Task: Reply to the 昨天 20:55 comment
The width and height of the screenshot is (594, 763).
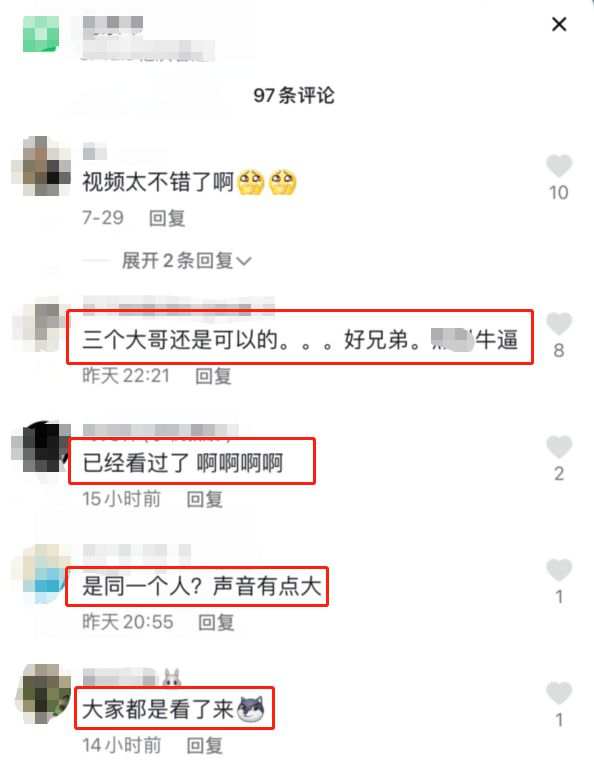Action: pos(216,622)
